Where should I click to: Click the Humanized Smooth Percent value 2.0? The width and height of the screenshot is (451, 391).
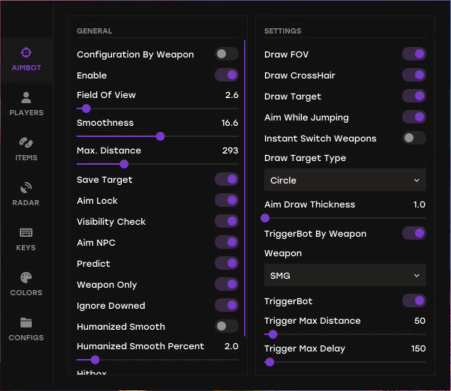pos(231,346)
